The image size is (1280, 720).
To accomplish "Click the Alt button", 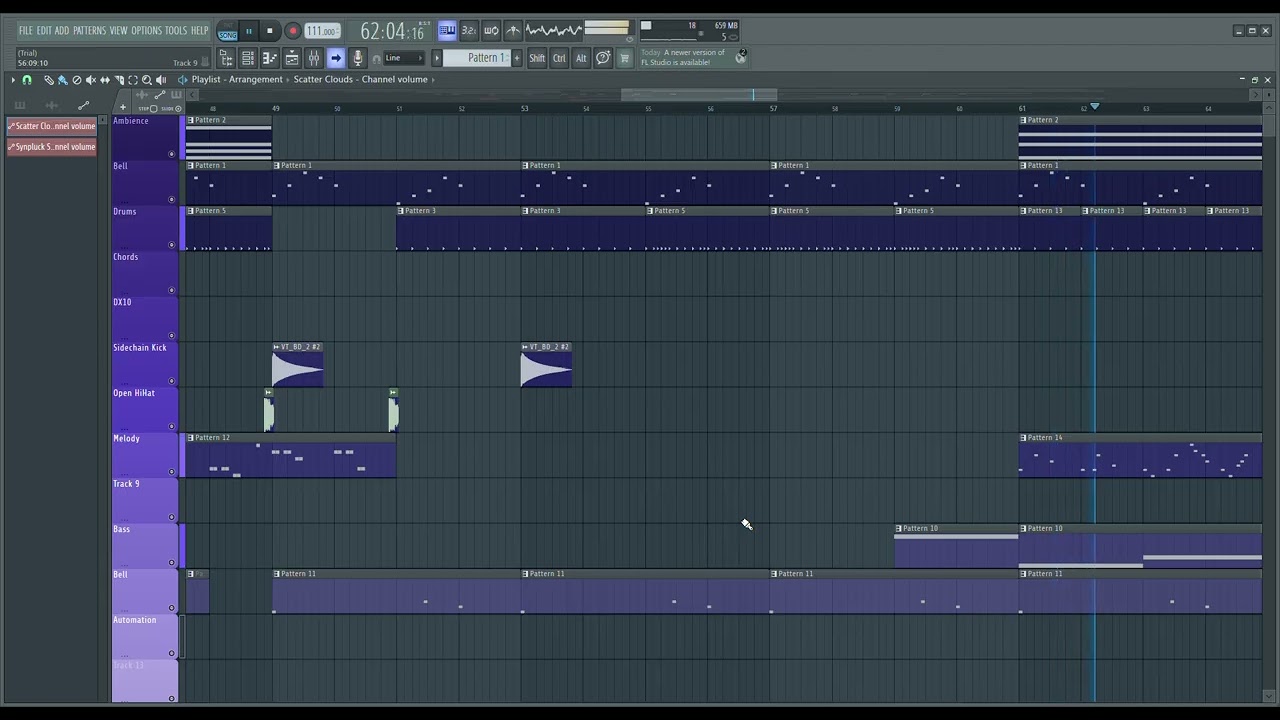I will pyautogui.click(x=581, y=58).
